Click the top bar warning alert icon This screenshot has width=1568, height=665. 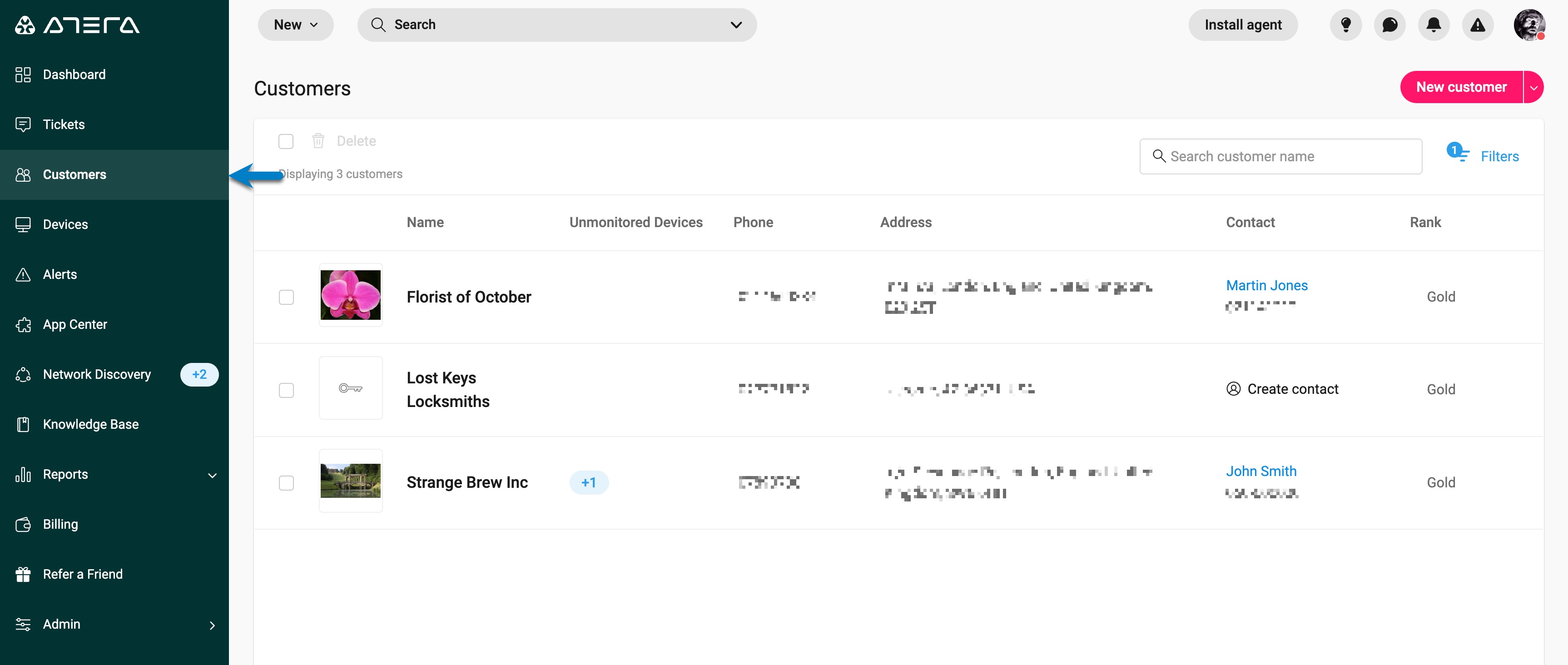[x=1478, y=25]
